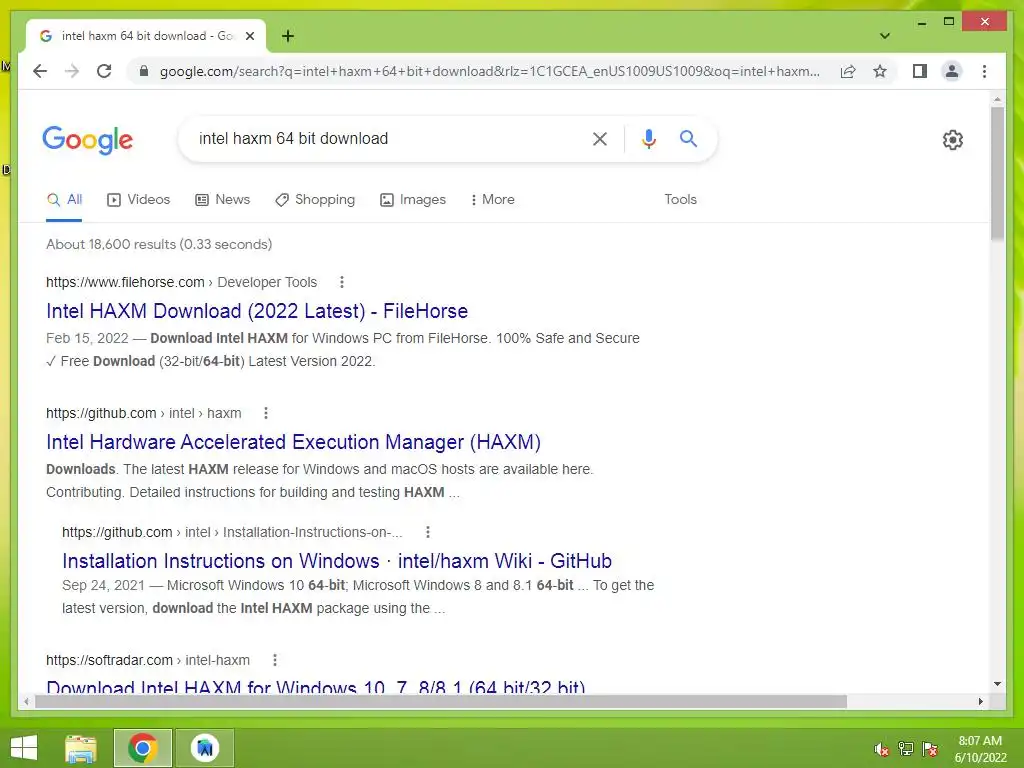Expand the More search categories
The height and width of the screenshot is (768, 1024).
[492, 200]
